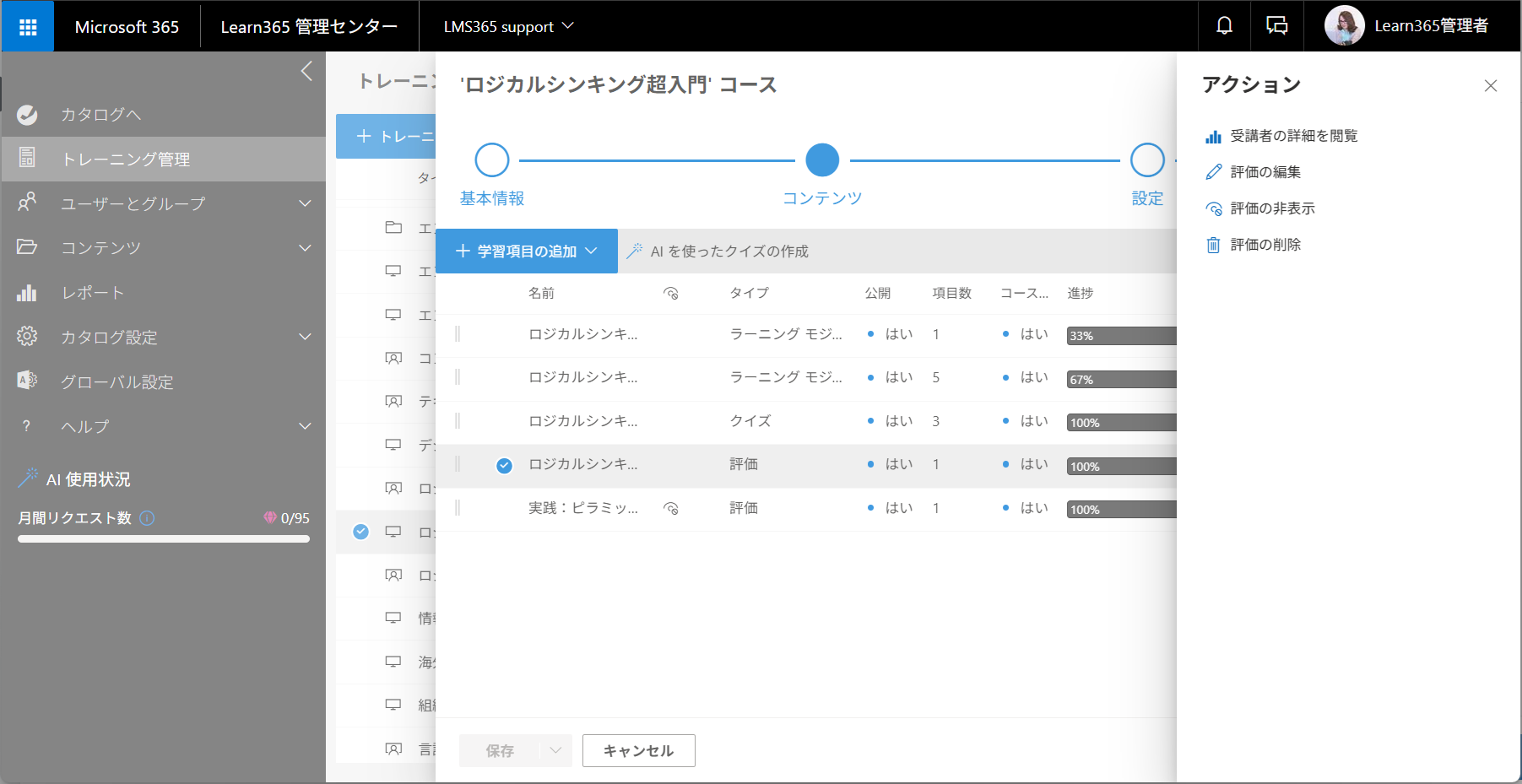Screen dimensions: 1522x784
Task: Open the レポート page
Action: (x=93, y=293)
